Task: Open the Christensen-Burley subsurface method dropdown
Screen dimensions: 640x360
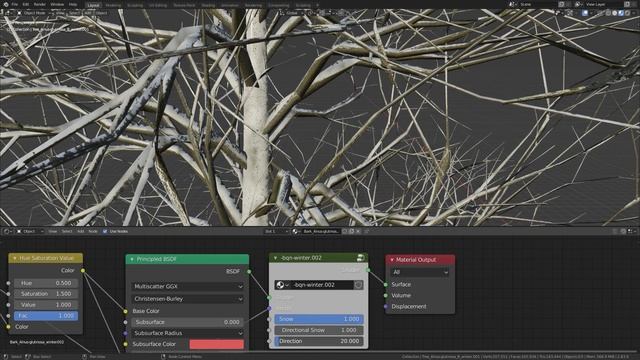Action: 187,299
